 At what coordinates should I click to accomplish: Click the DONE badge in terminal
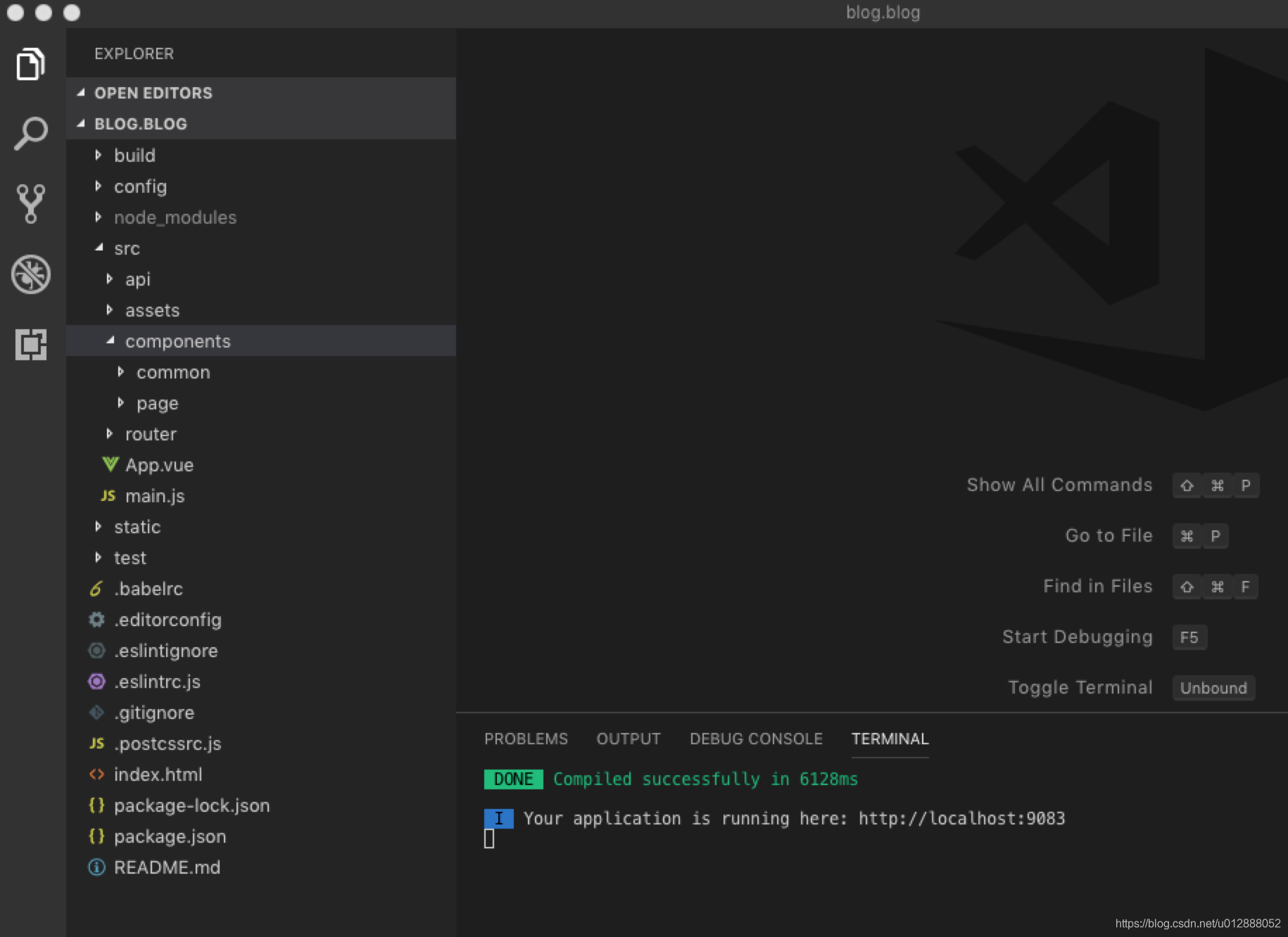[513, 779]
